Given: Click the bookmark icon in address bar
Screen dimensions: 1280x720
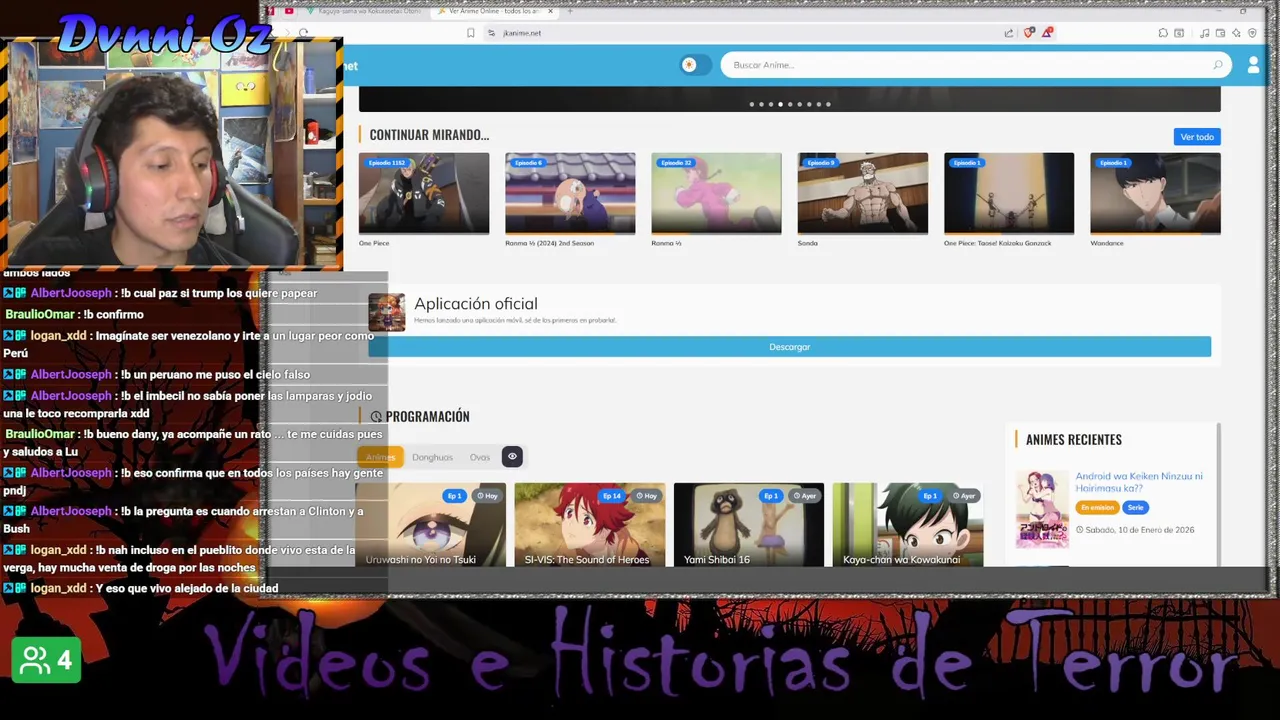Looking at the screenshot, I should [x=470, y=33].
